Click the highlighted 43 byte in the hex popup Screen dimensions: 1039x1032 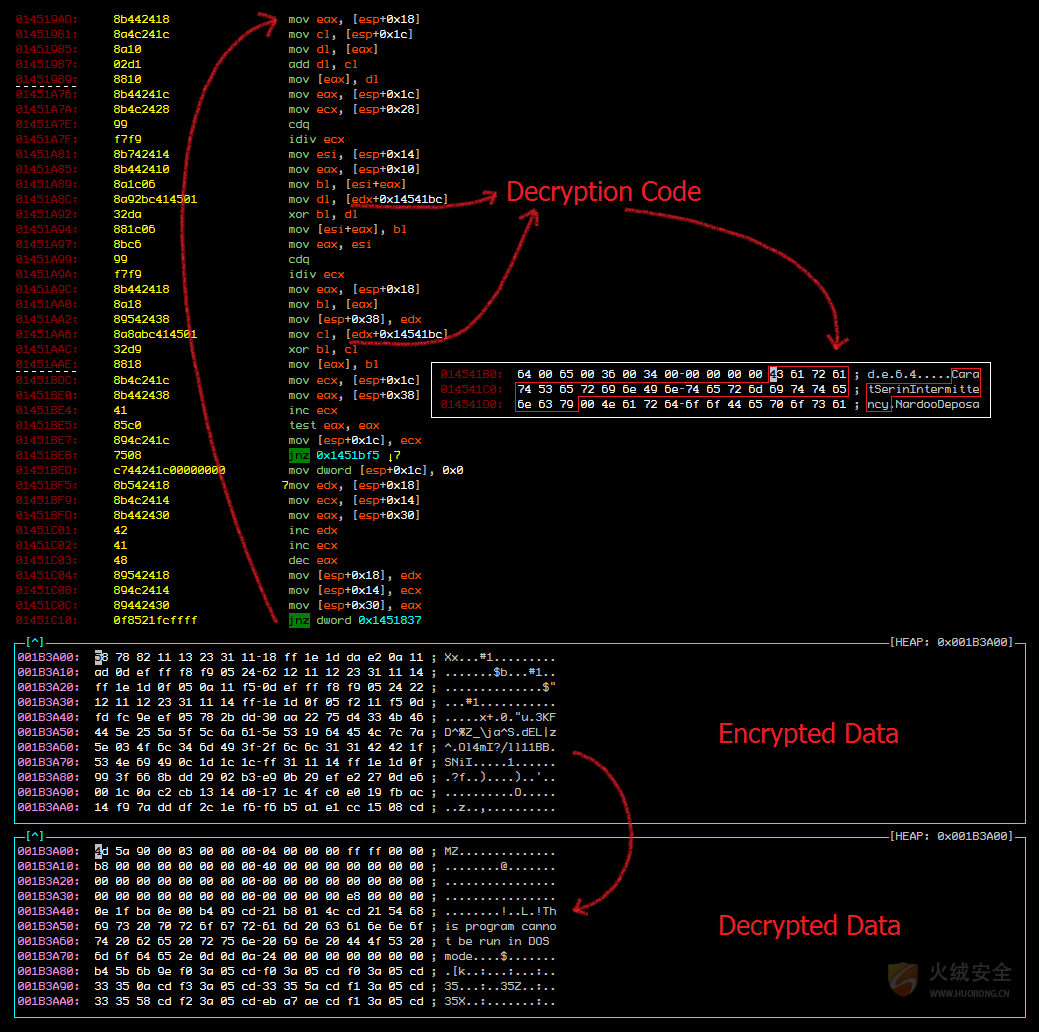(x=774, y=374)
